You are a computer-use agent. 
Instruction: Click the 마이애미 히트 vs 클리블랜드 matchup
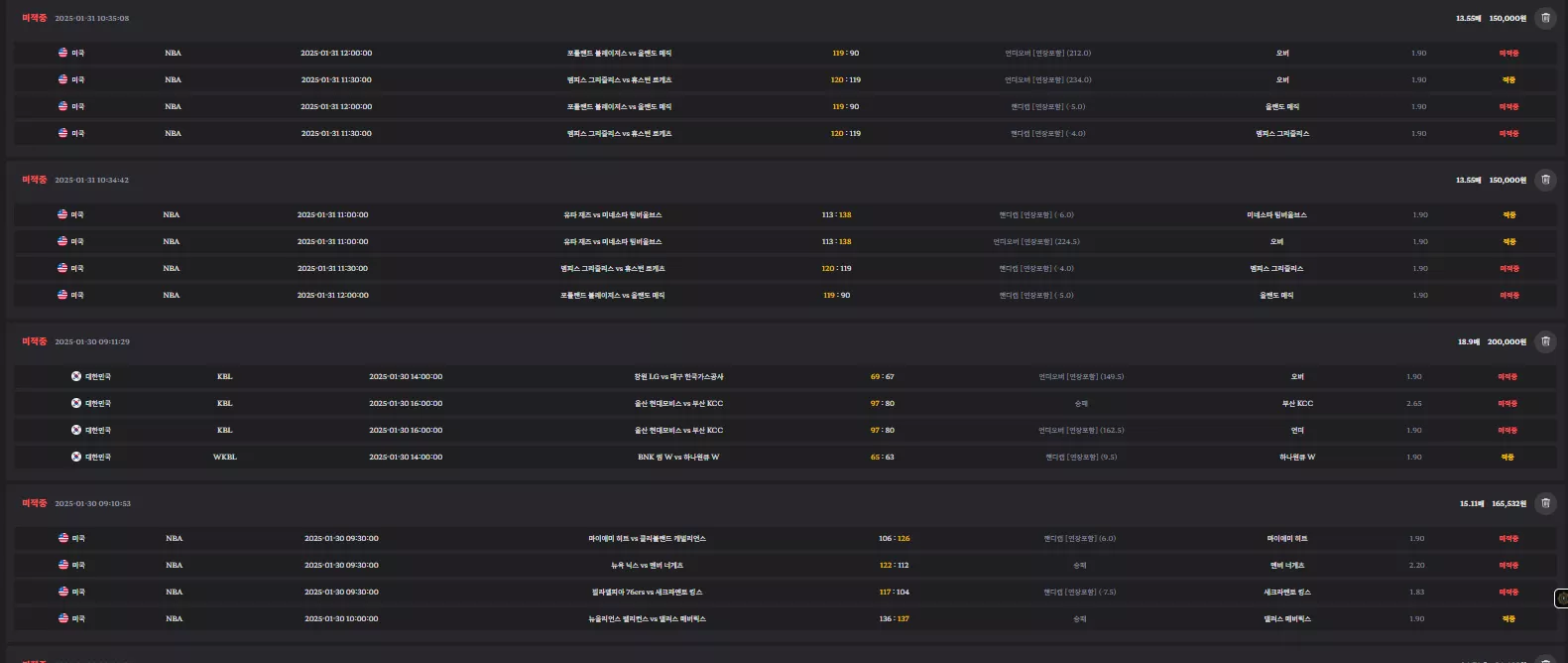click(x=647, y=539)
